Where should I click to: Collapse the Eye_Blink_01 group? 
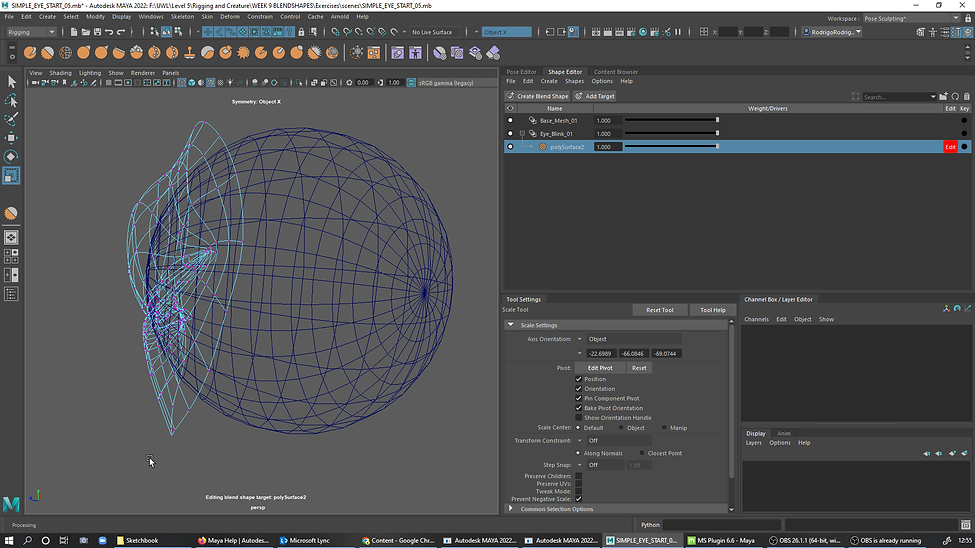522,134
